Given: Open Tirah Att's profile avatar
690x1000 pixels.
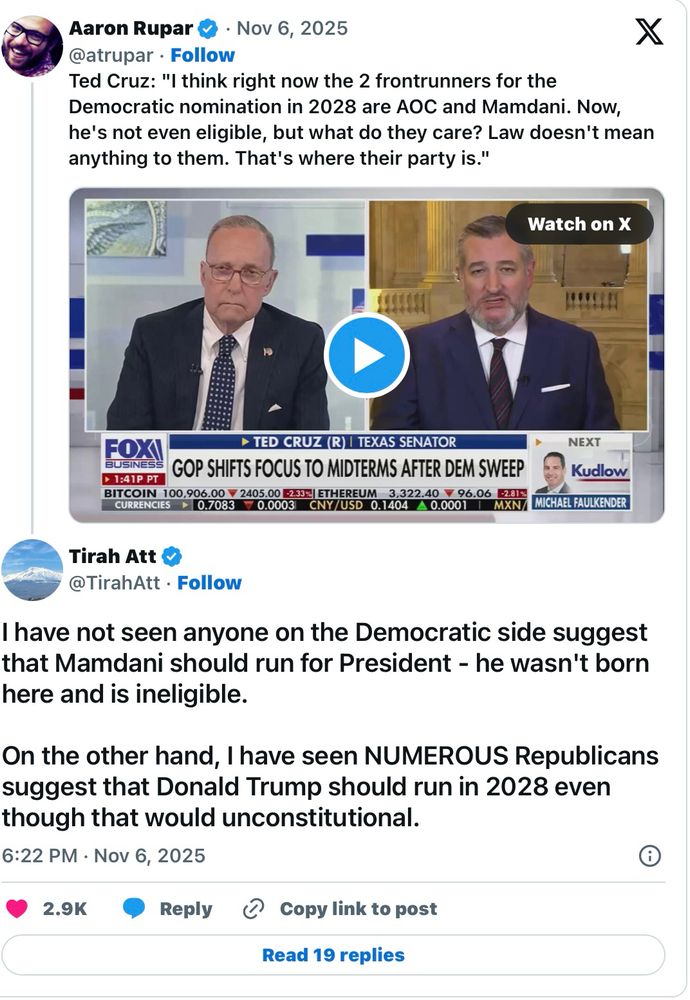Looking at the screenshot, I should point(32,570).
